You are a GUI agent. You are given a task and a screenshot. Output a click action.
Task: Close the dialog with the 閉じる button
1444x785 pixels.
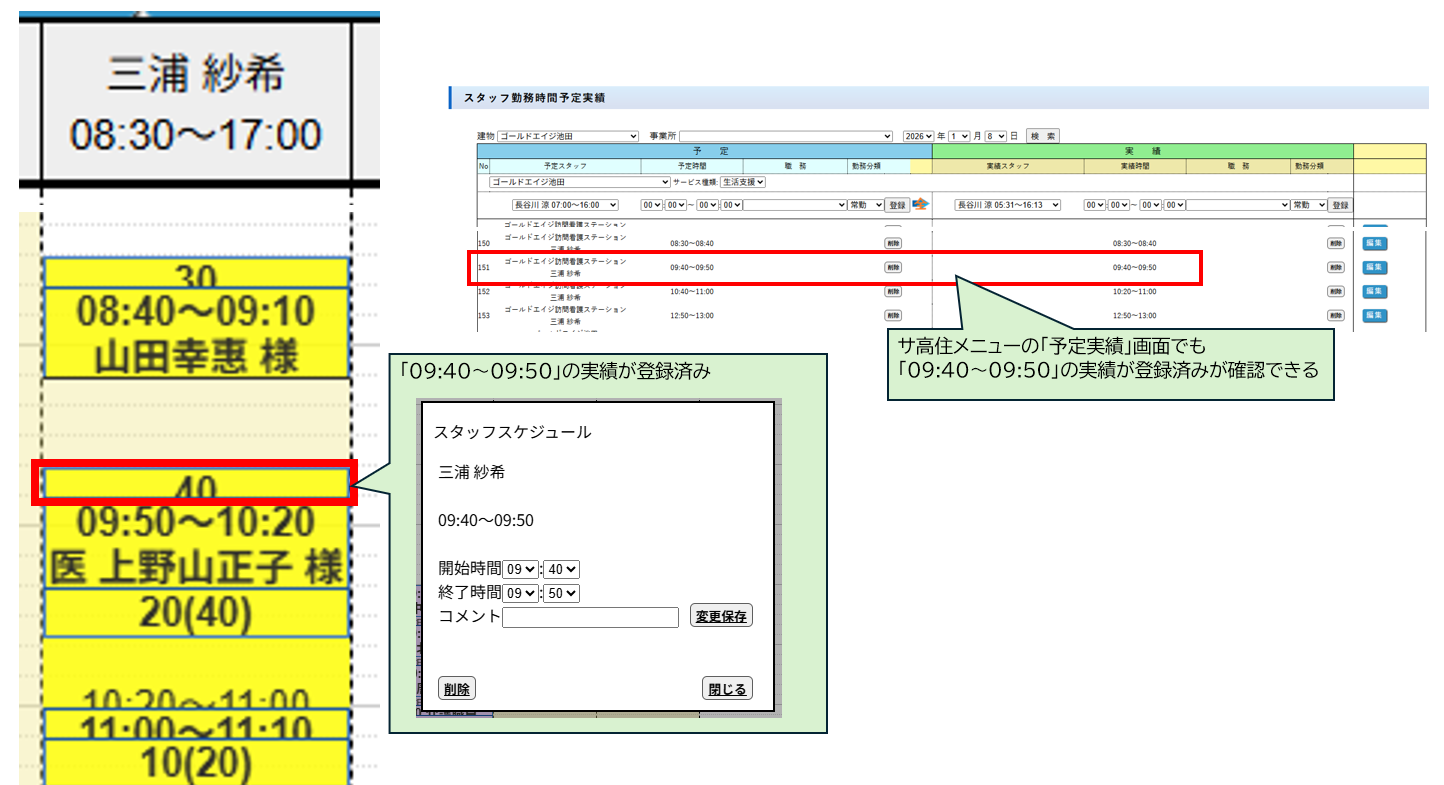pyautogui.click(x=727, y=688)
